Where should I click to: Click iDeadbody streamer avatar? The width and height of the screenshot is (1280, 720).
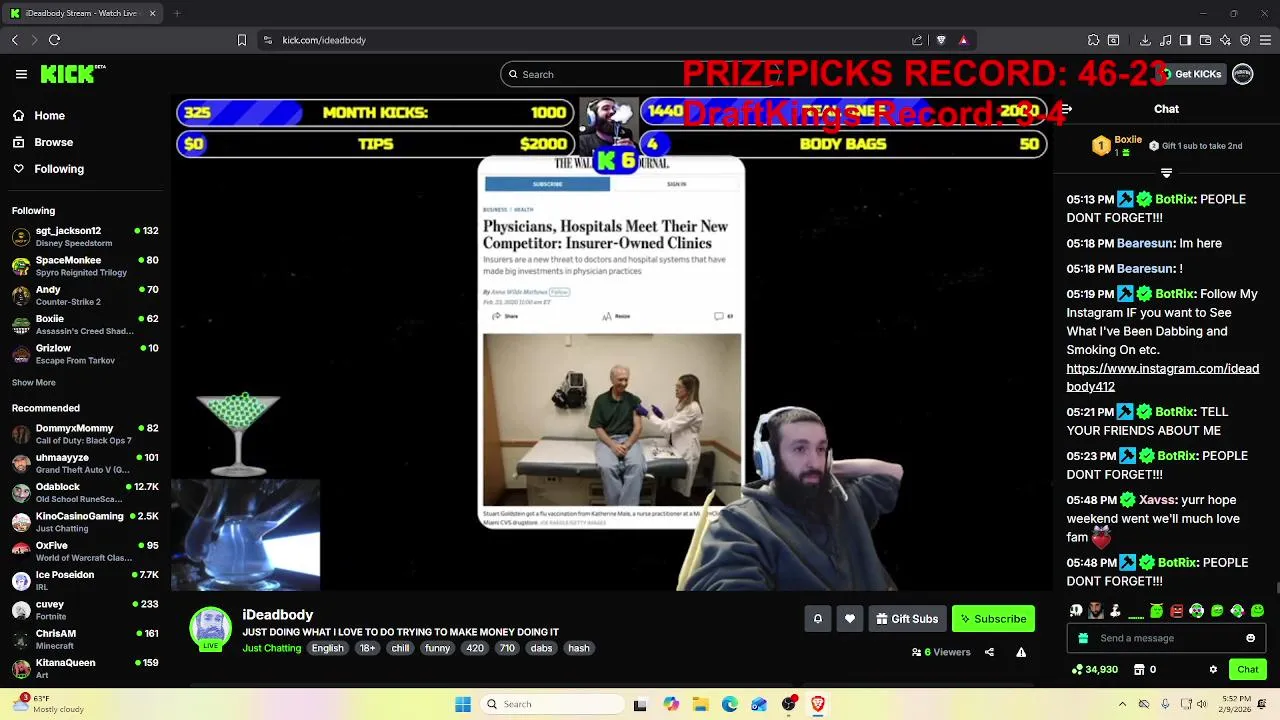[x=210, y=629]
